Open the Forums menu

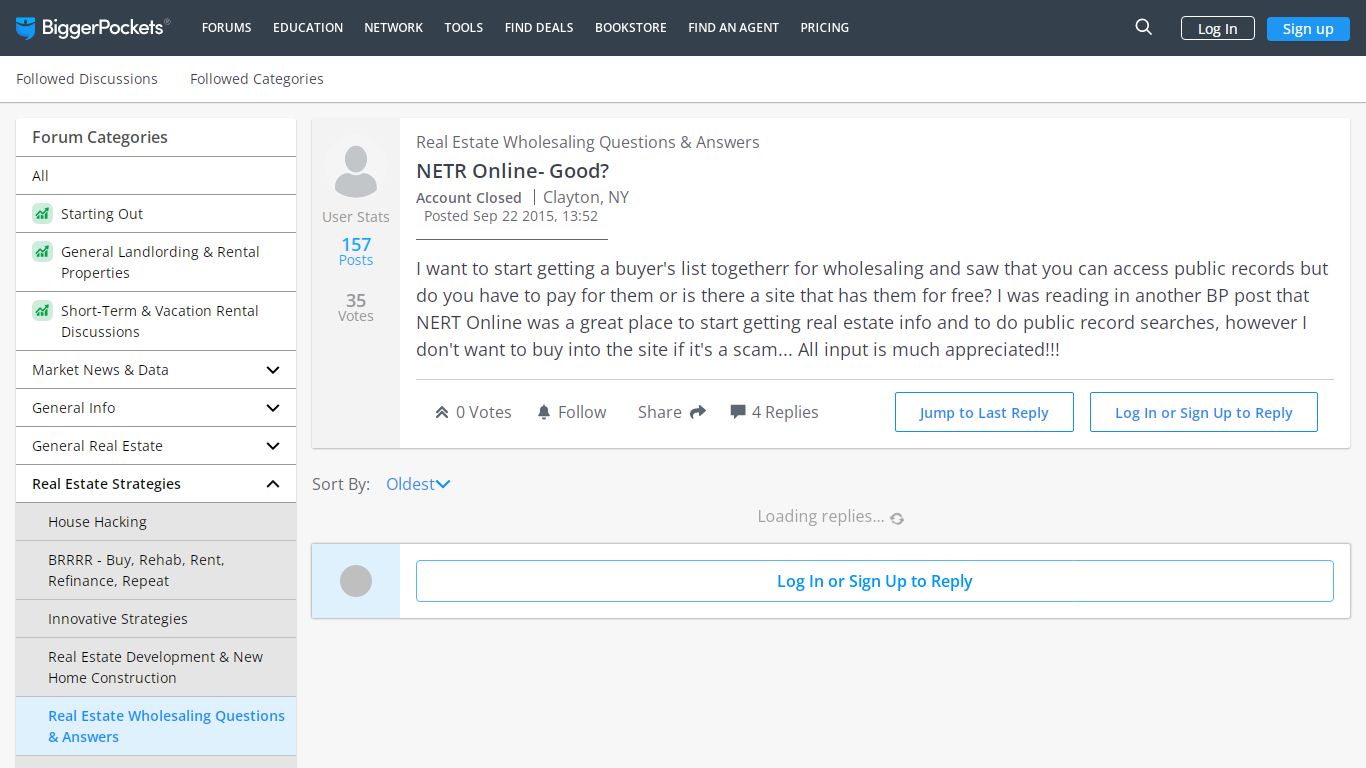227,28
